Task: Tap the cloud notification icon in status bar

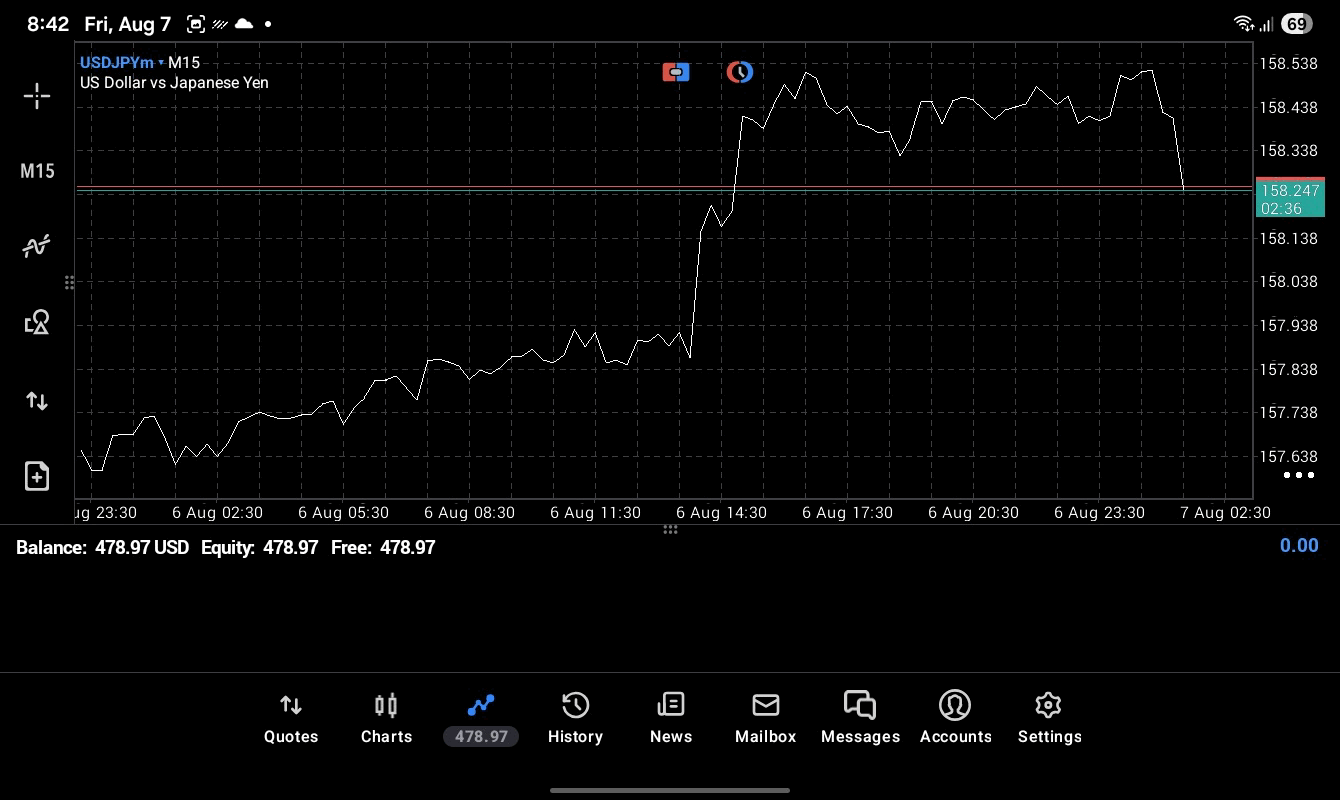Action: pos(243,24)
